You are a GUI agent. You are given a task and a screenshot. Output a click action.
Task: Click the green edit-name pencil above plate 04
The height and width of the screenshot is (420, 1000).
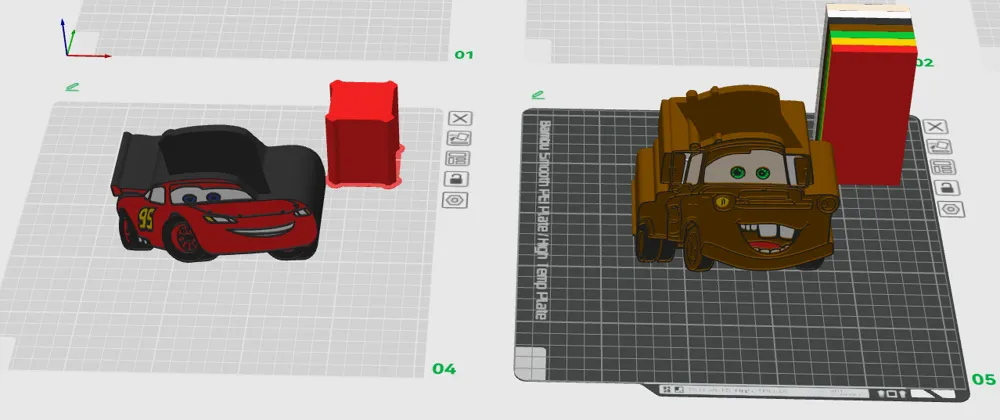tap(72, 87)
